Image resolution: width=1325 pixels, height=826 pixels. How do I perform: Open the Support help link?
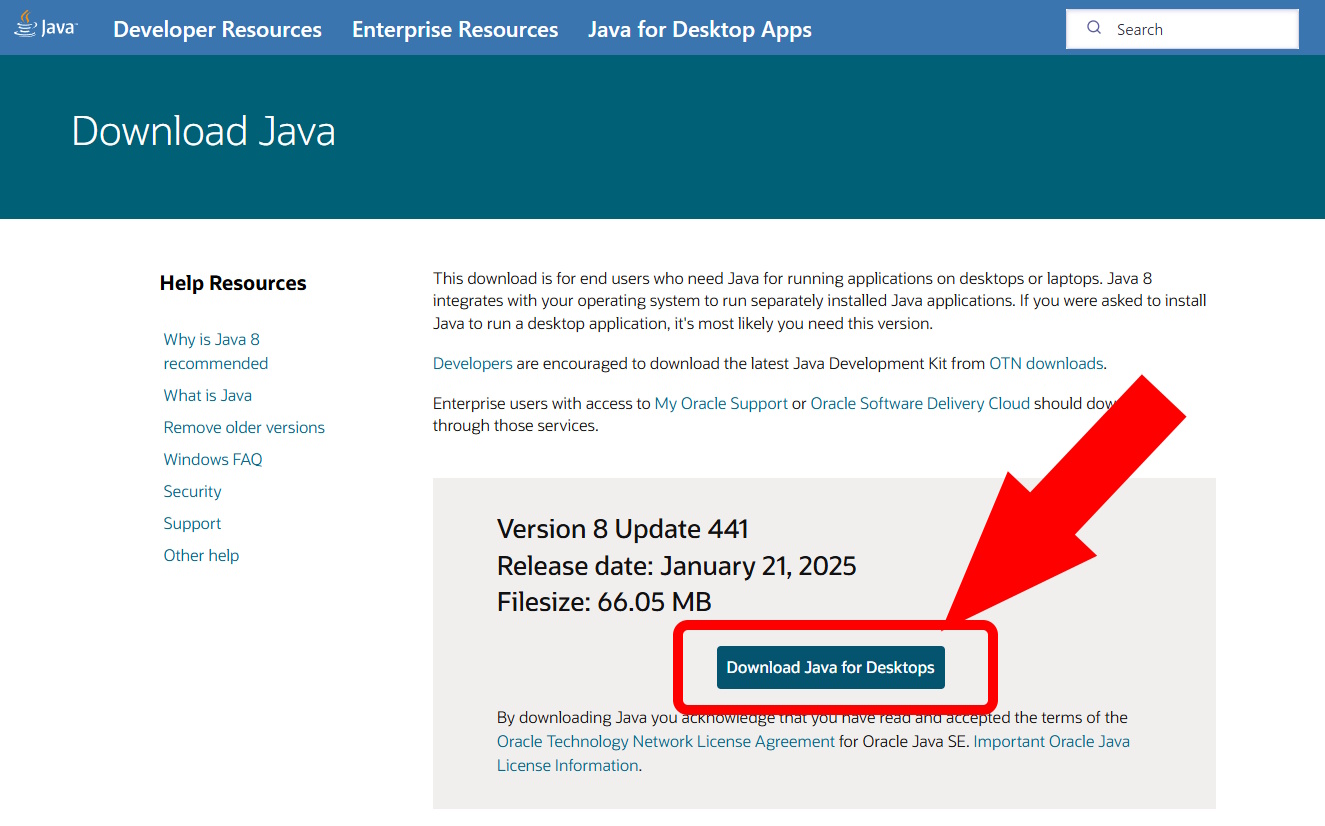pos(192,523)
